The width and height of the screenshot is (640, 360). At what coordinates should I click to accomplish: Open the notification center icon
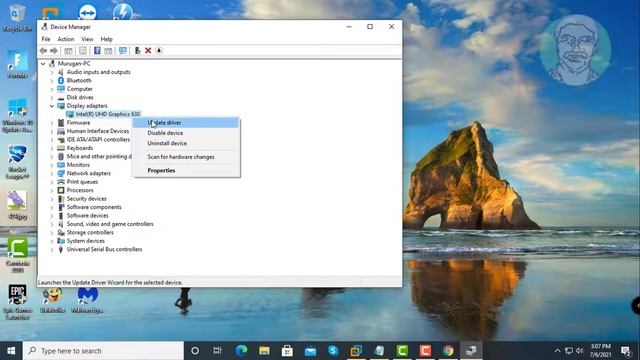point(626,351)
